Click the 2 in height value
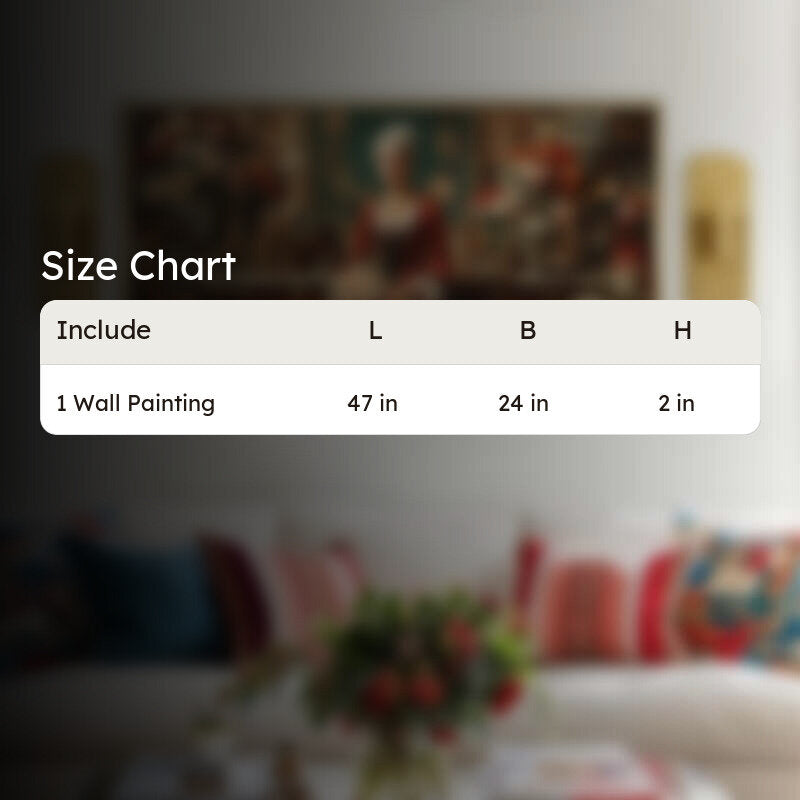Screen dimensions: 800x800 tap(677, 403)
